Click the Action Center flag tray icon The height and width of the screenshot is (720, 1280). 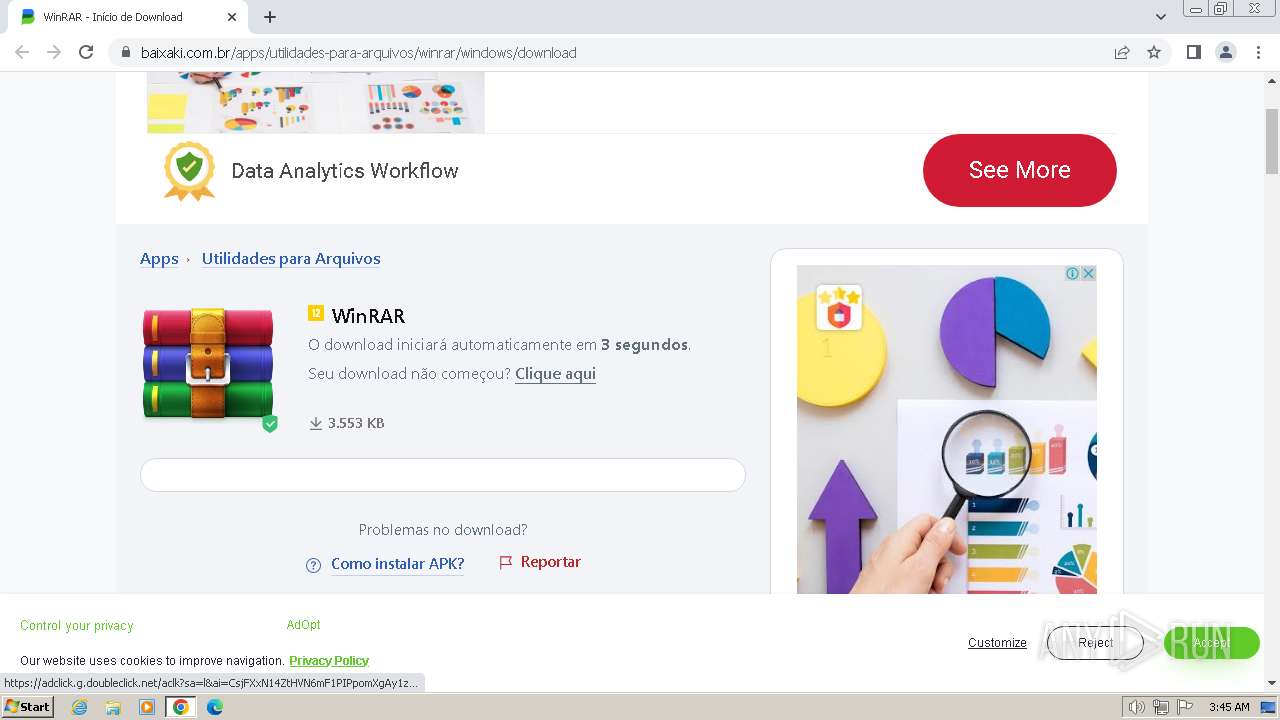(x=1185, y=707)
